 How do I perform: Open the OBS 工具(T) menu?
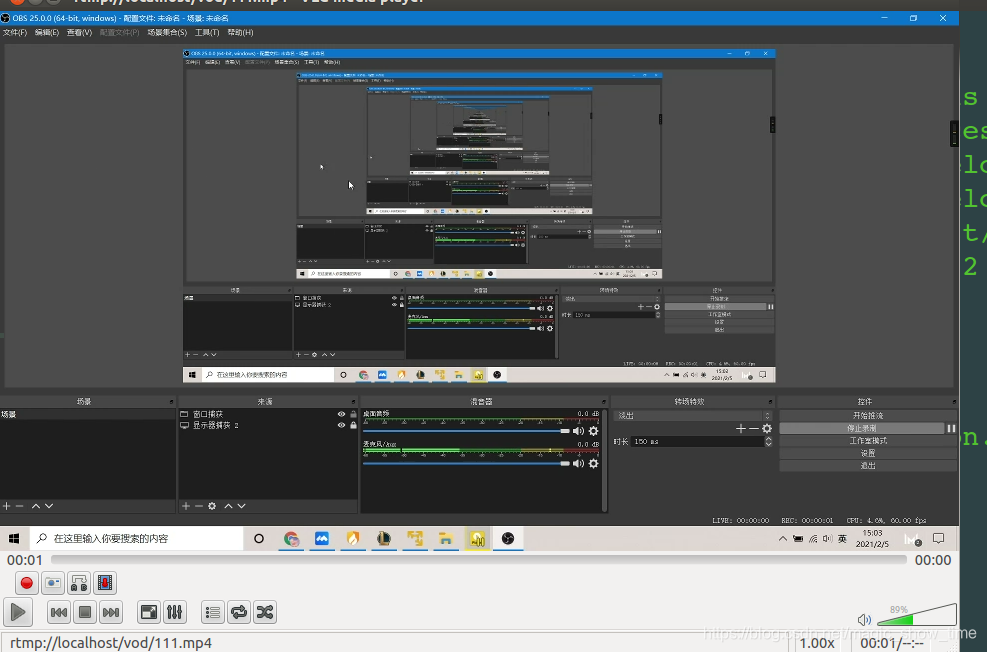coord(206,33)
